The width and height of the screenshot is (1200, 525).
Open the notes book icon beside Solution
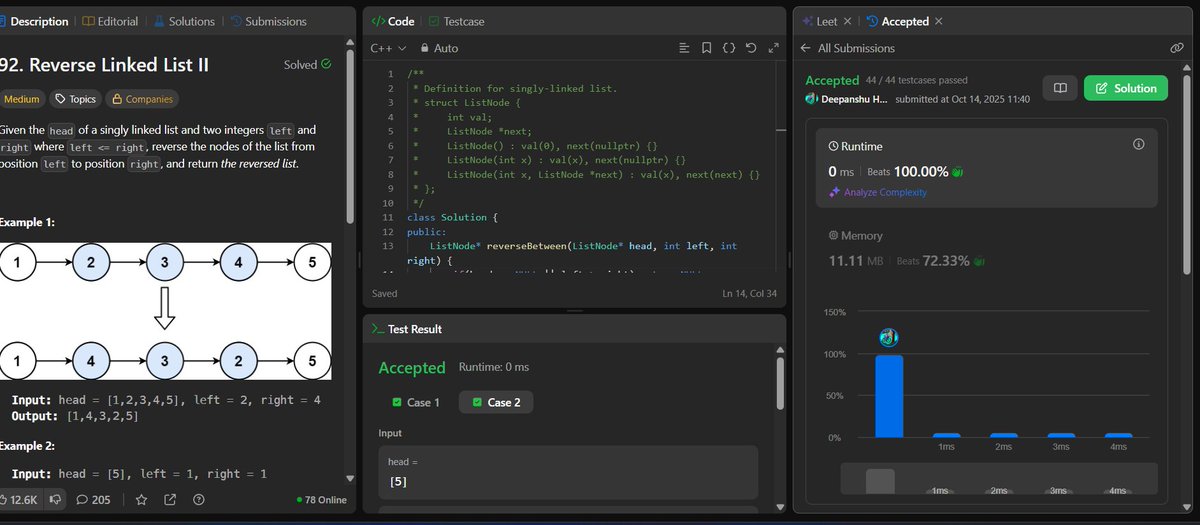[1060, 88]
